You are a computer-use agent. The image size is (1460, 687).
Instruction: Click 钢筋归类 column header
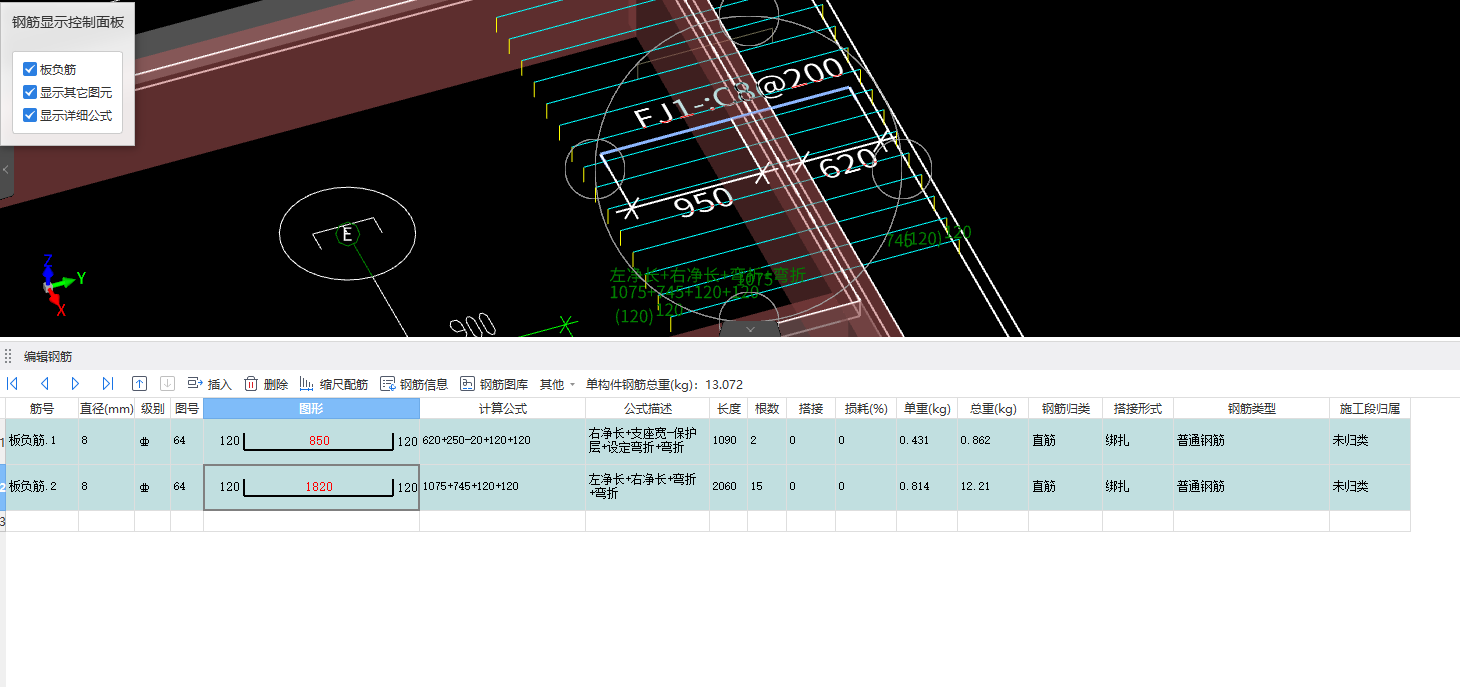pos(1065,408)
